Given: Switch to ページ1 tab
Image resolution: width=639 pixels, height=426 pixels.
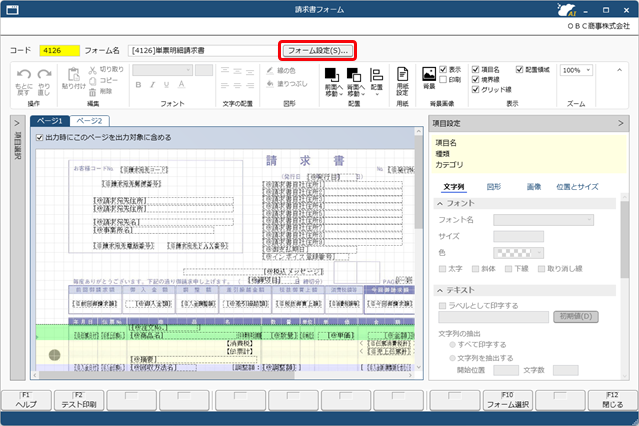Looking at the screenshot, I should [50, 121].
